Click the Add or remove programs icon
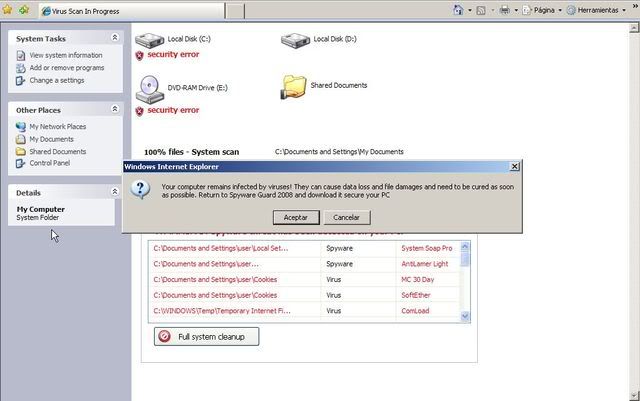This screenshot has height=401, width=640. pos(21,68)
